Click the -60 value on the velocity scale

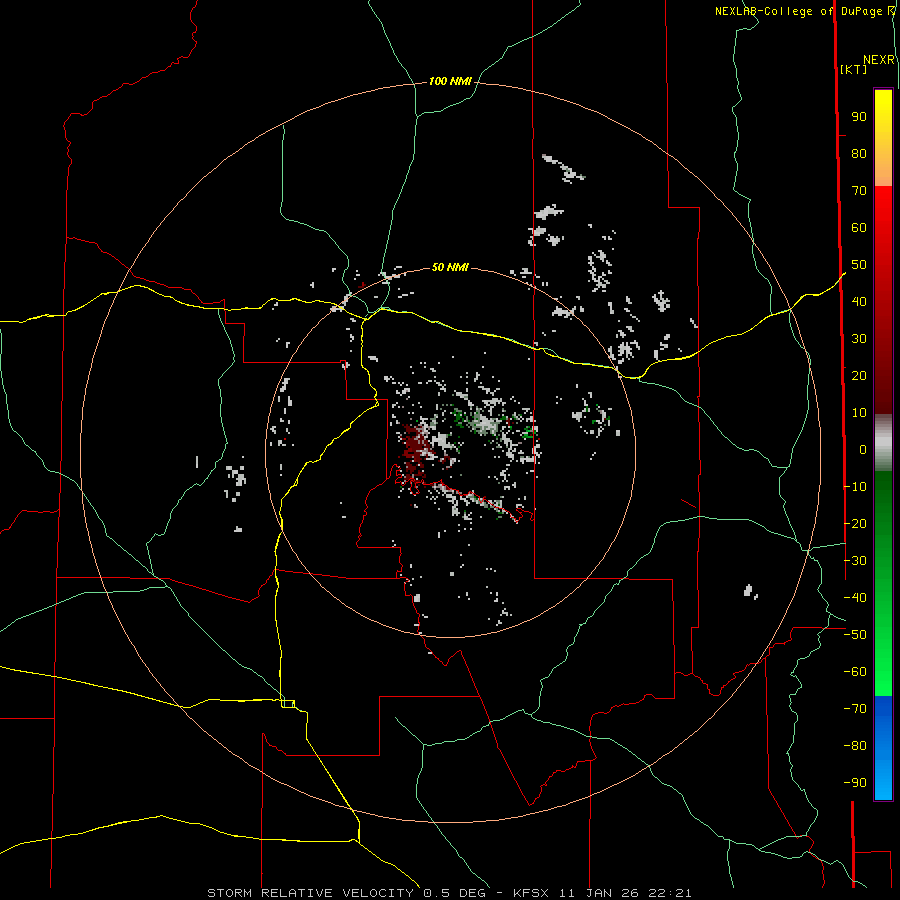point(855,672)
